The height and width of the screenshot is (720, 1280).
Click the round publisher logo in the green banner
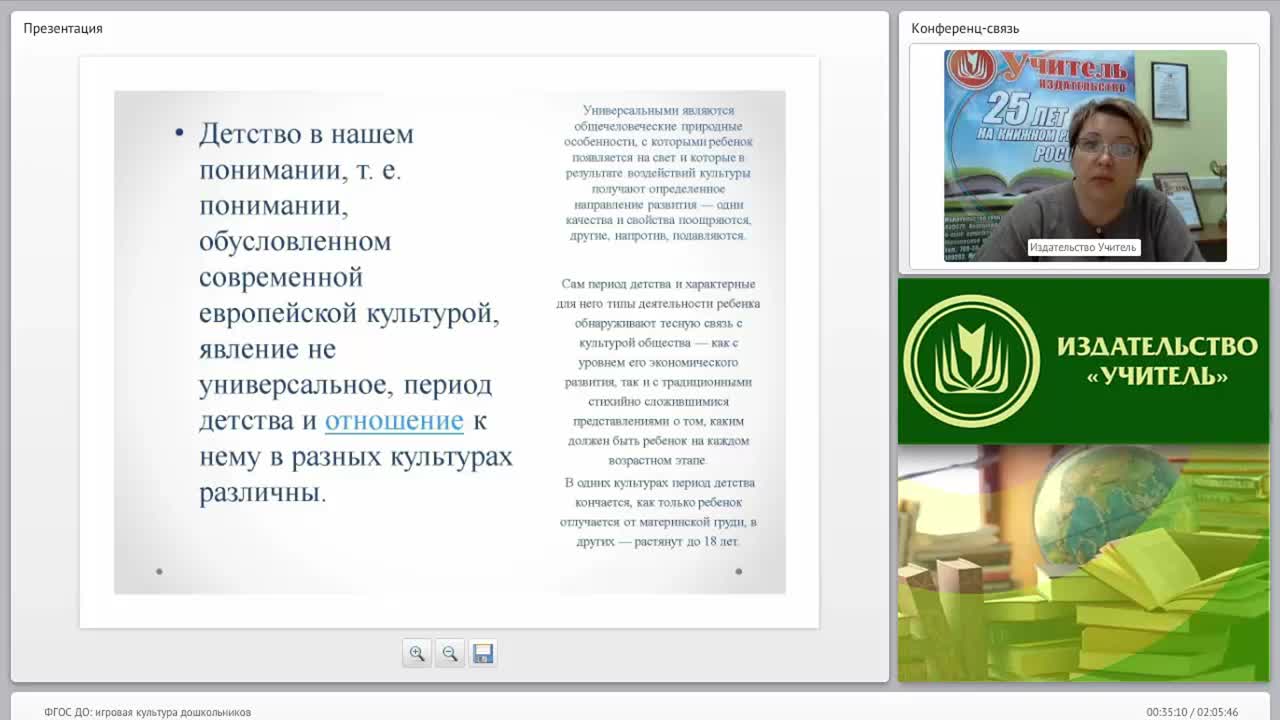tap(971, 361)
